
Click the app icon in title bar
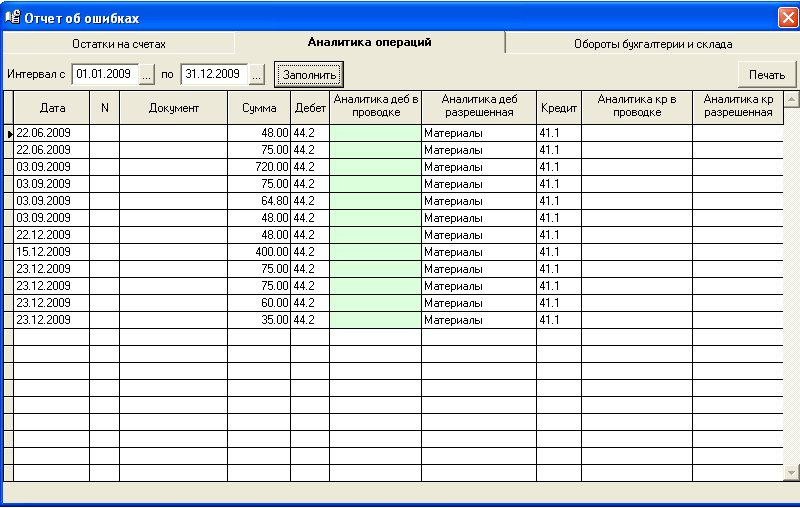coord(13,18)
